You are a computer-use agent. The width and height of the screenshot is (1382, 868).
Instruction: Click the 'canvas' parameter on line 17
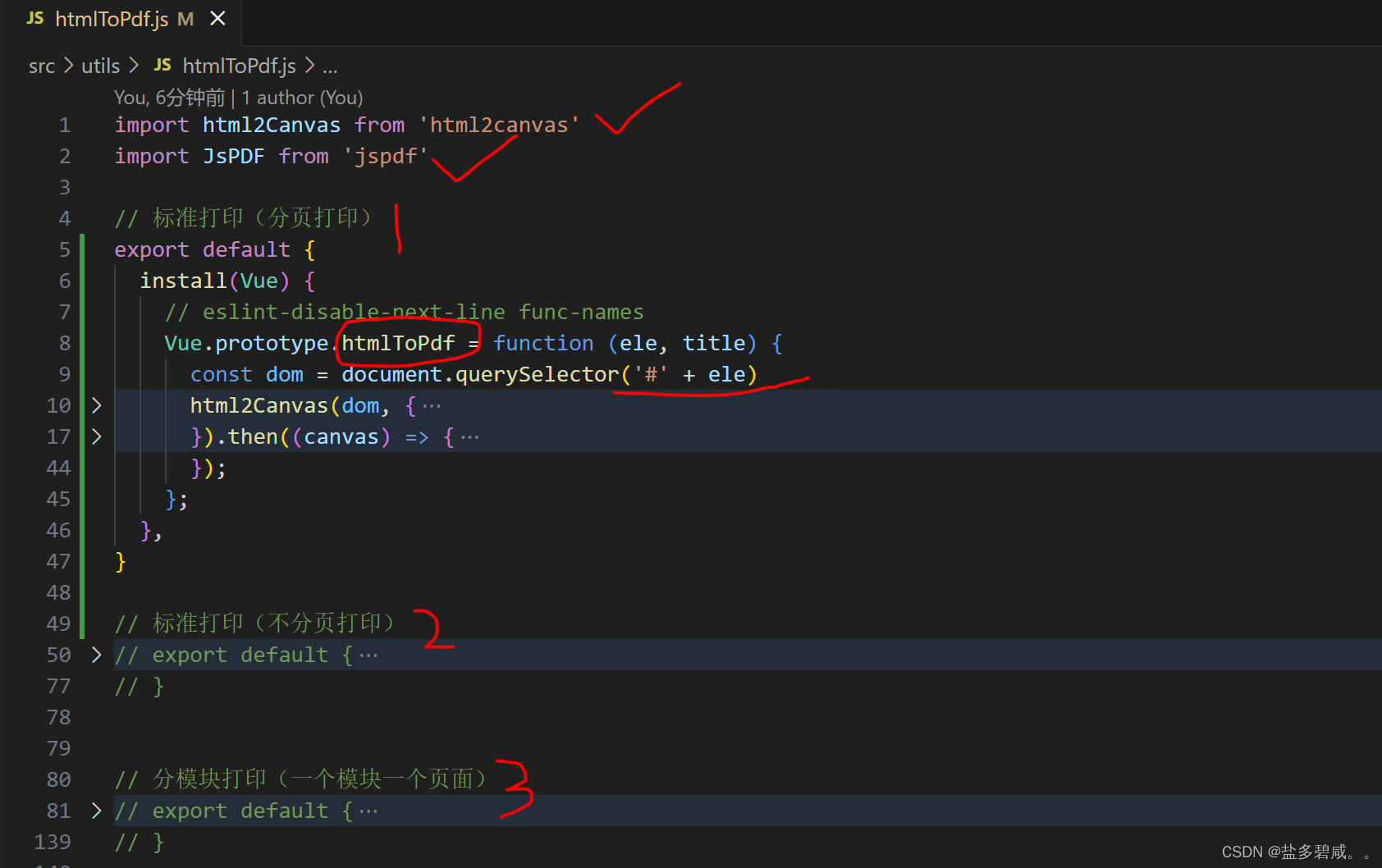(x=341, y=437)
